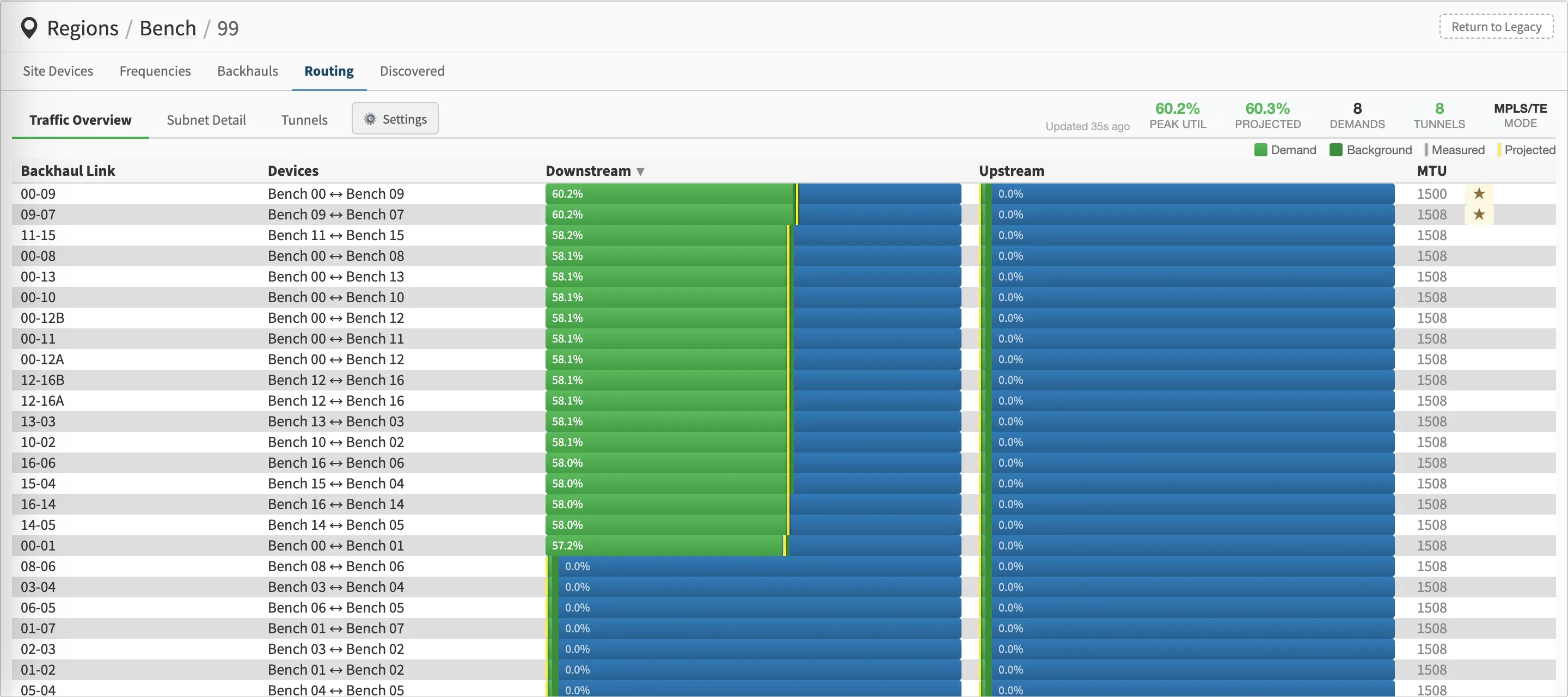Select backhaul link 00-09
1568x697 pixels.
38,193
